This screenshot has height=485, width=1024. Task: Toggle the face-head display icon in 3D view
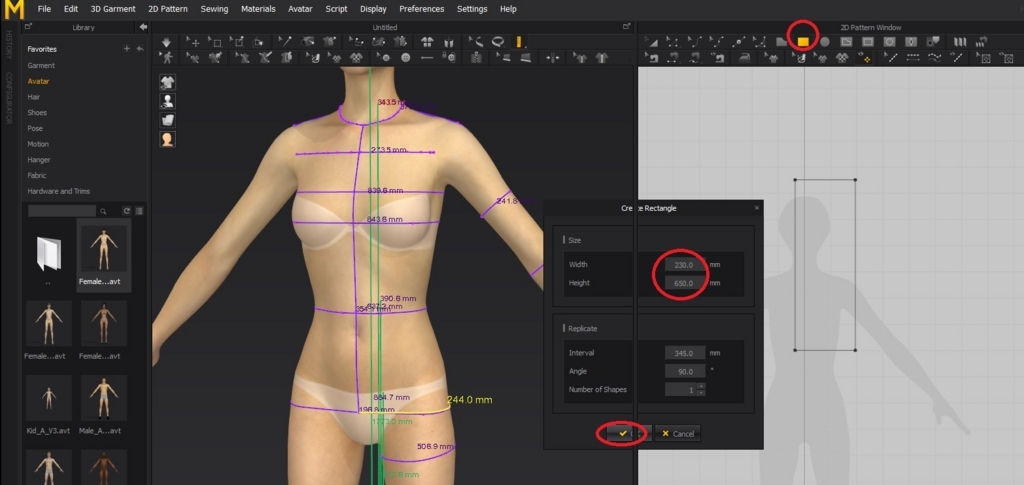coord(168,139)
